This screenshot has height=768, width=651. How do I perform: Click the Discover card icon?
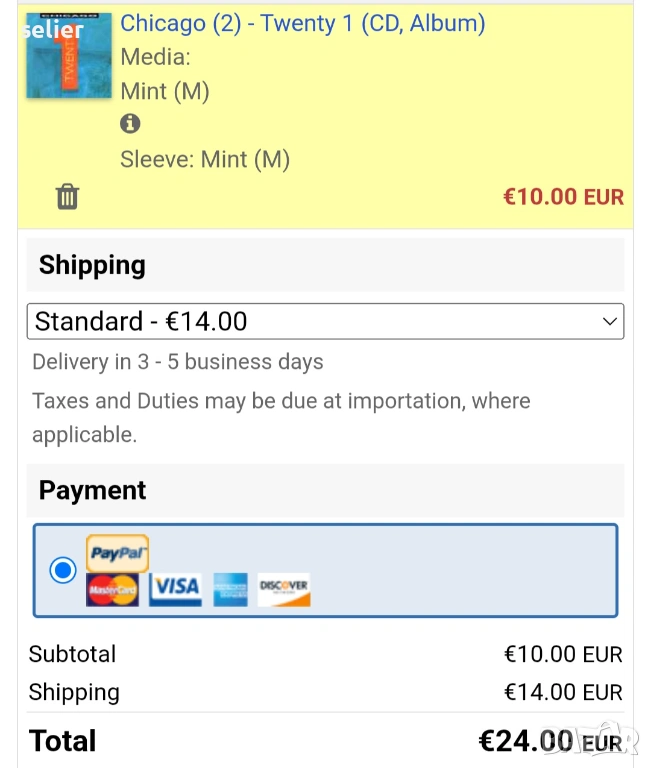pos(284,589)
